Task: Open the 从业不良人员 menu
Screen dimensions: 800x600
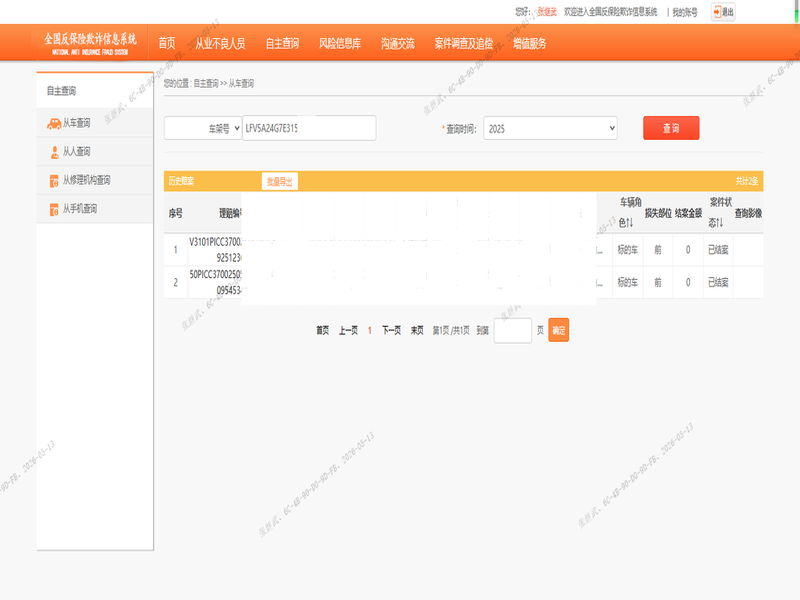Action: tap(220, 43)
